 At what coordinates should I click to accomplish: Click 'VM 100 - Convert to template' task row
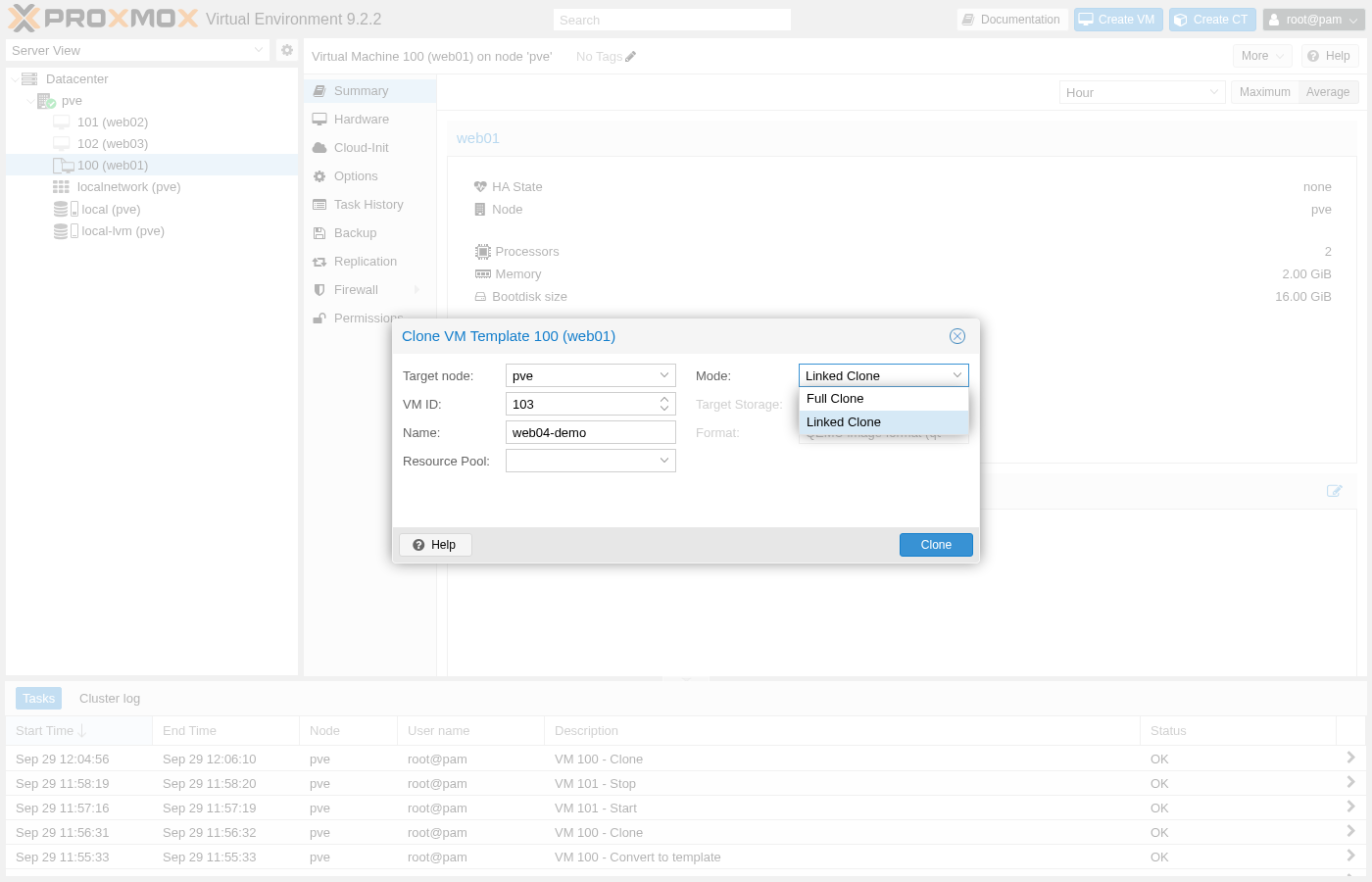pos(686,857)
